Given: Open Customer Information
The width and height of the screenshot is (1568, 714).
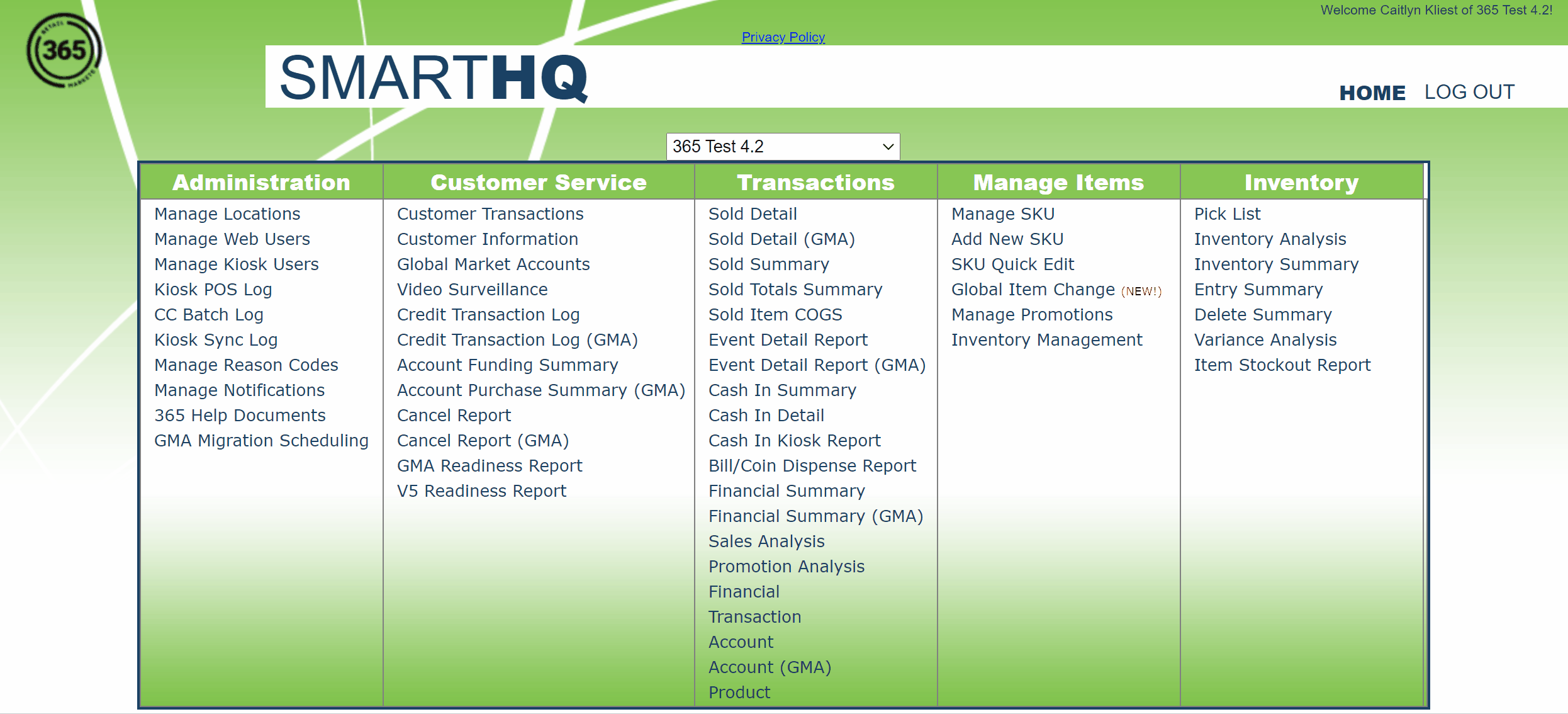Looking at the screenshot, I should (488, 239).
